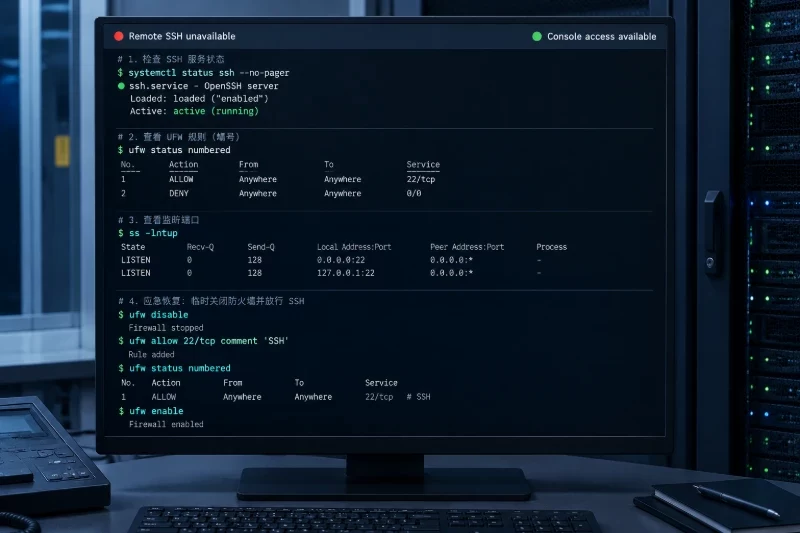Screen dimensions: 800x533
Task: Click the red Remote SSH unavailable indicator
Action: 119,36
